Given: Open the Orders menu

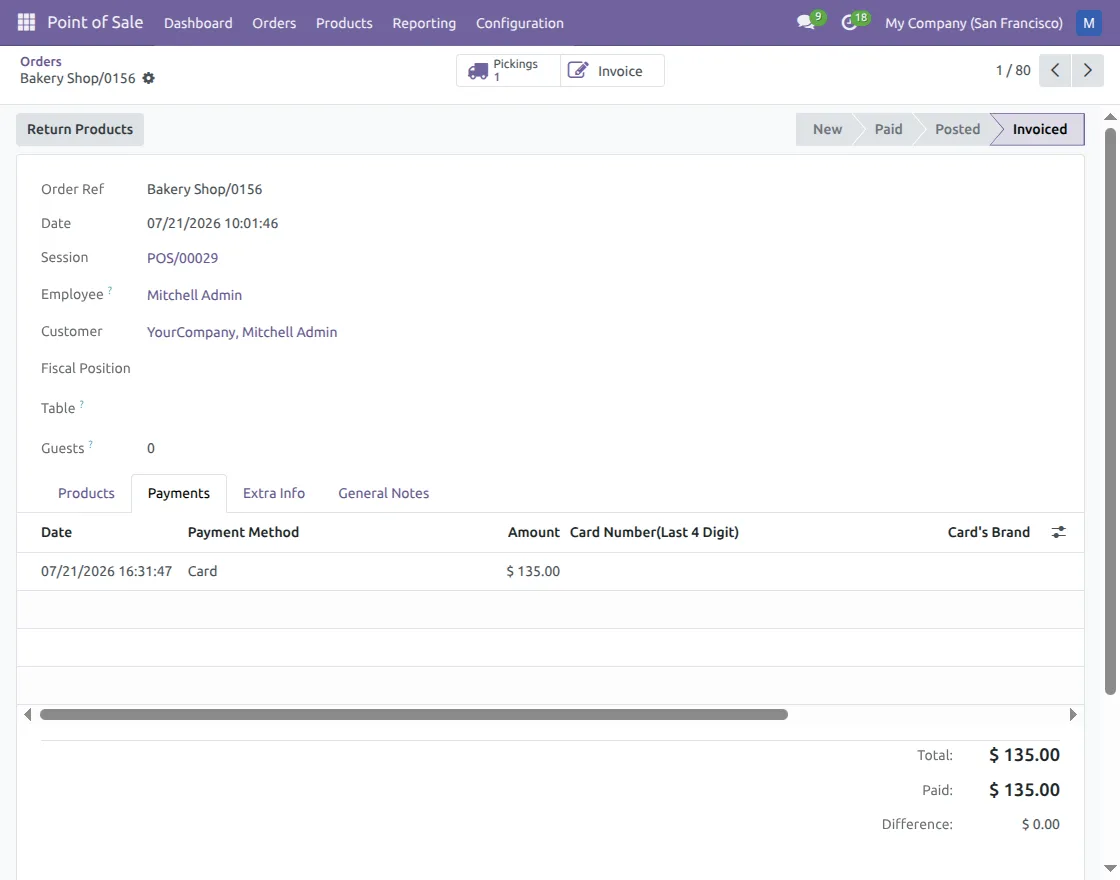Looking at the screenshot, I should (x=274, y=23).
